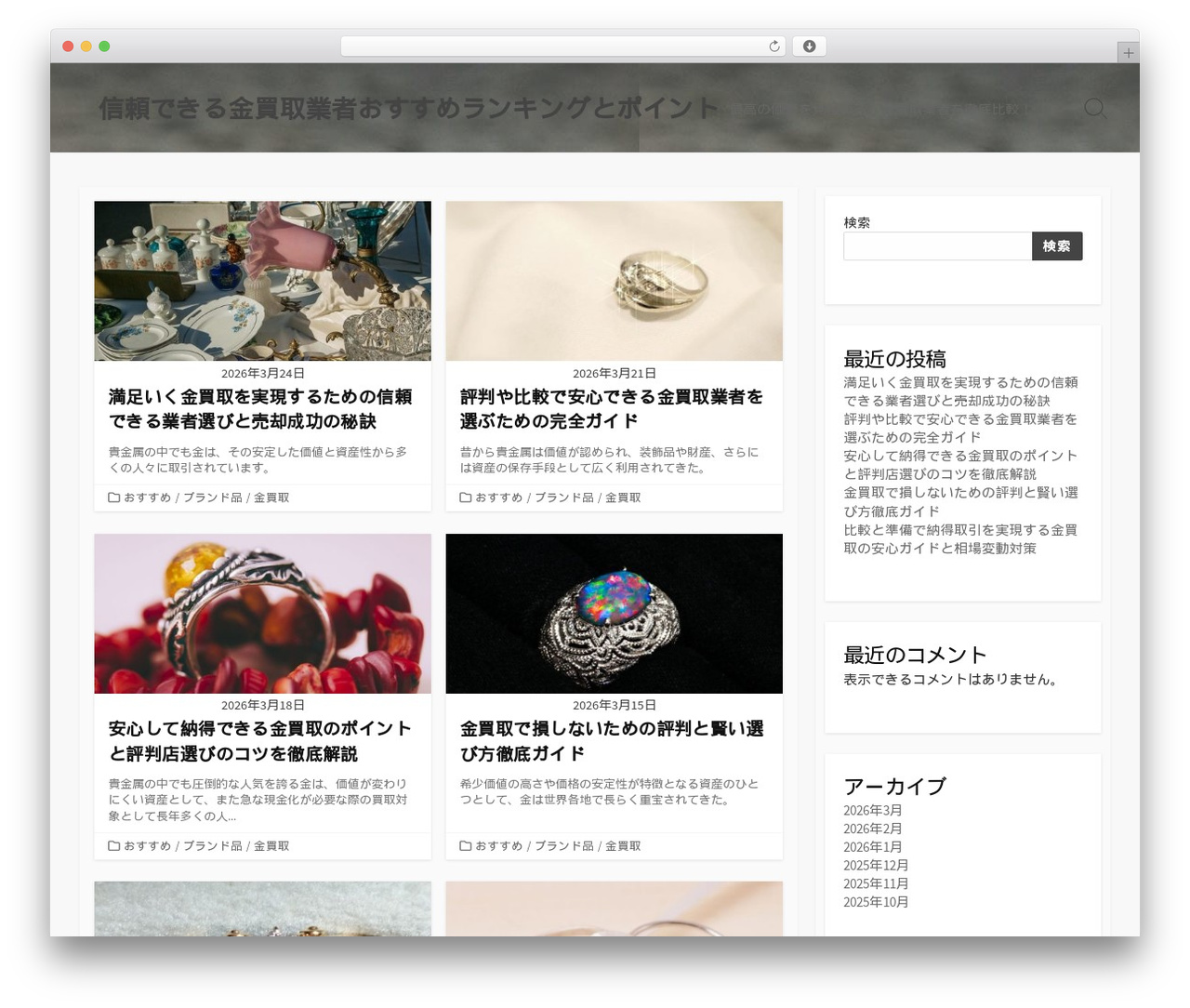This screenshot has width=1190, height=1008.
Task: Open archive 2026年2月
Action: pos(873,829)
